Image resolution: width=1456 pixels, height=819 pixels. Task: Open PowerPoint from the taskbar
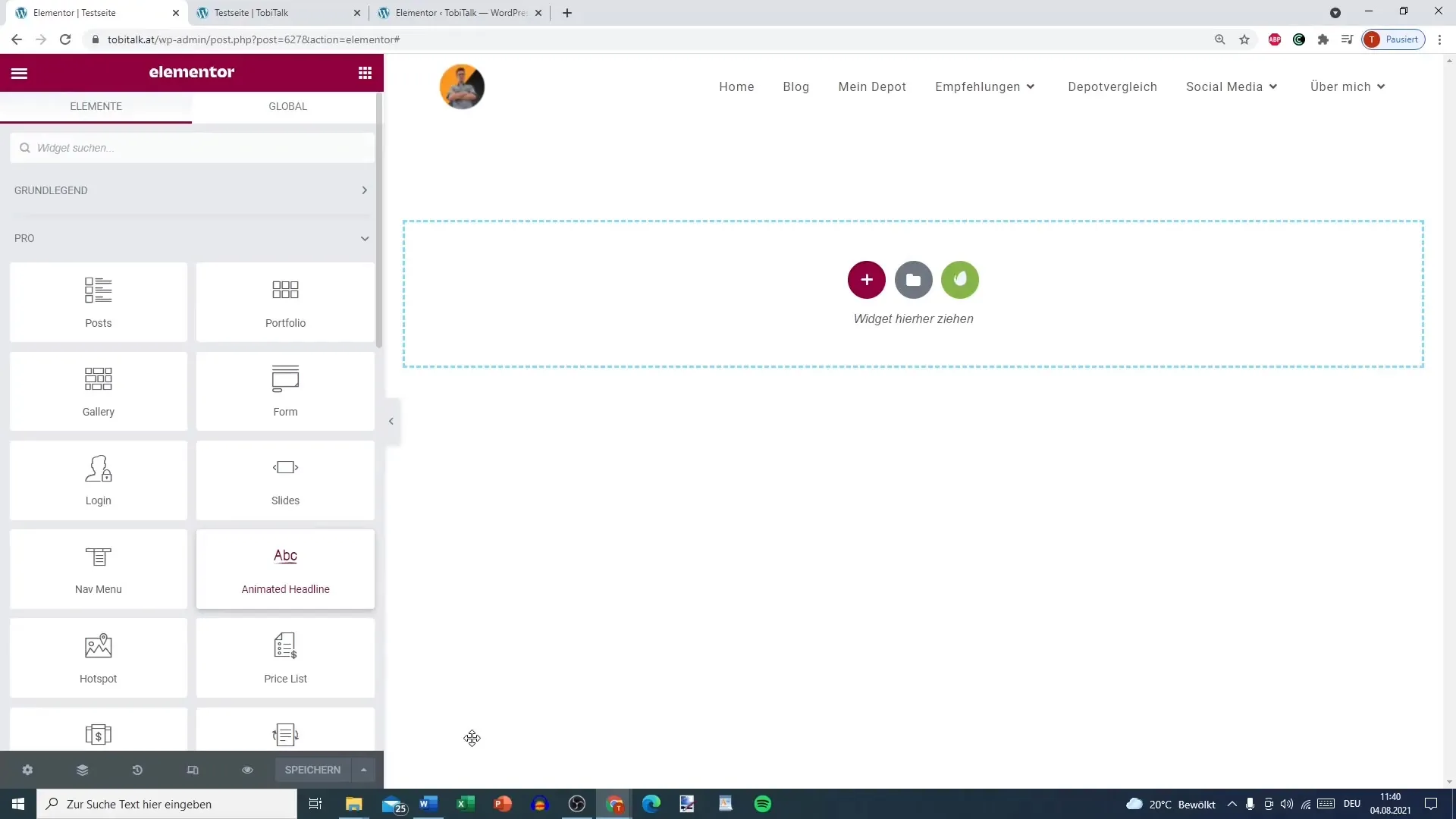(503, 804)
